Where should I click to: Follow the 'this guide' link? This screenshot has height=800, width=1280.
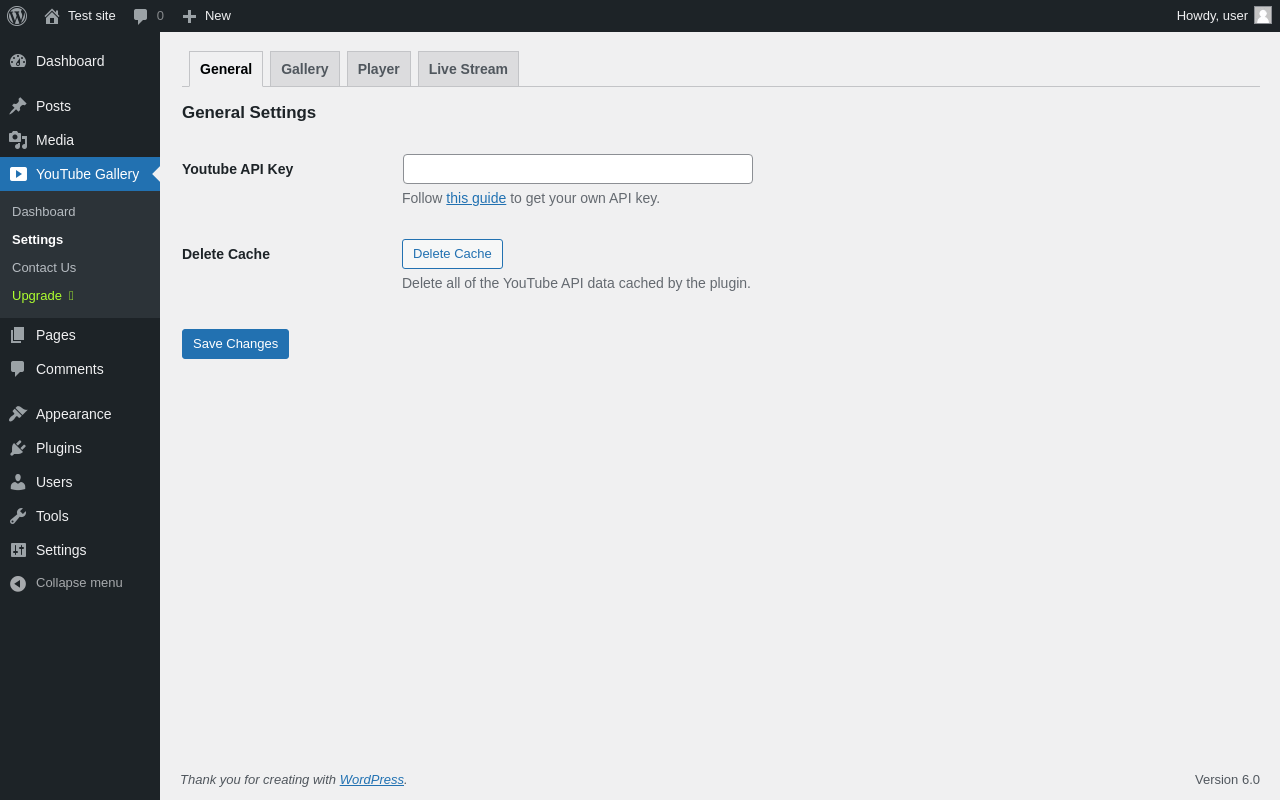[x=476, y=198]
